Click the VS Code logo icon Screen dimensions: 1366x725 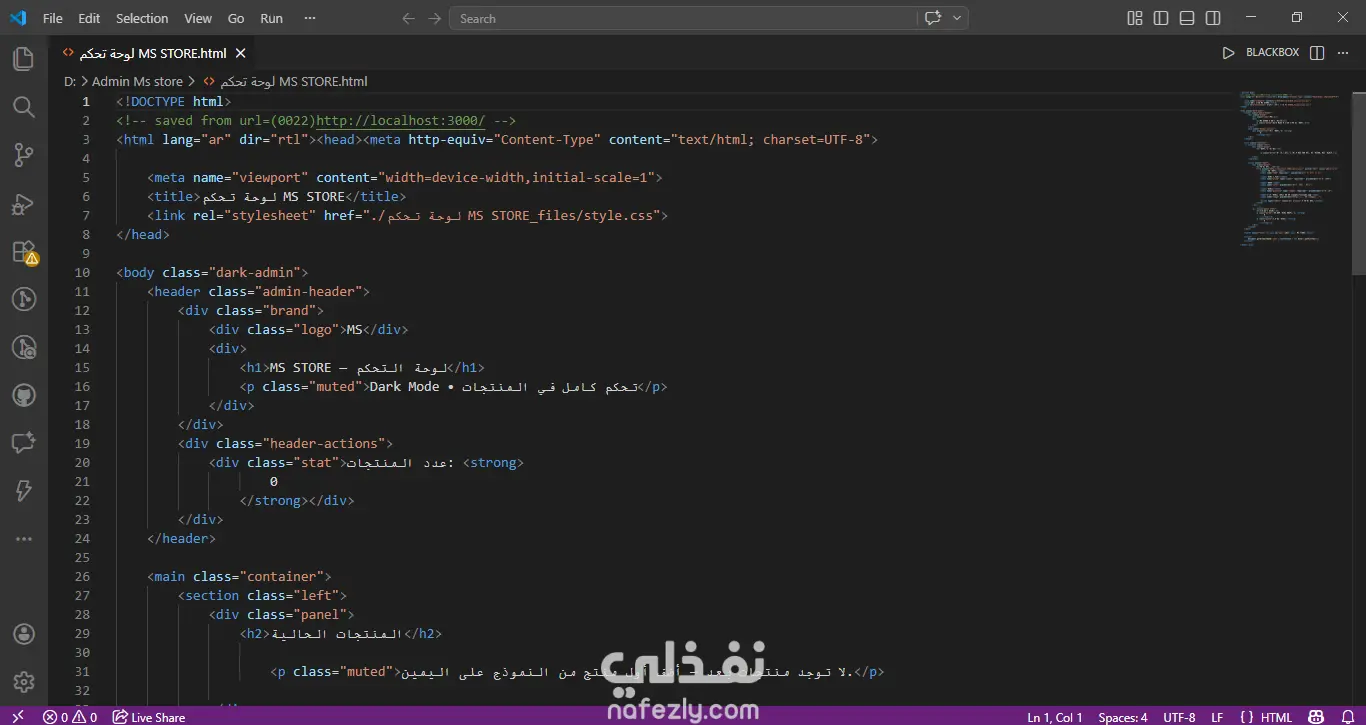point(18,18)
